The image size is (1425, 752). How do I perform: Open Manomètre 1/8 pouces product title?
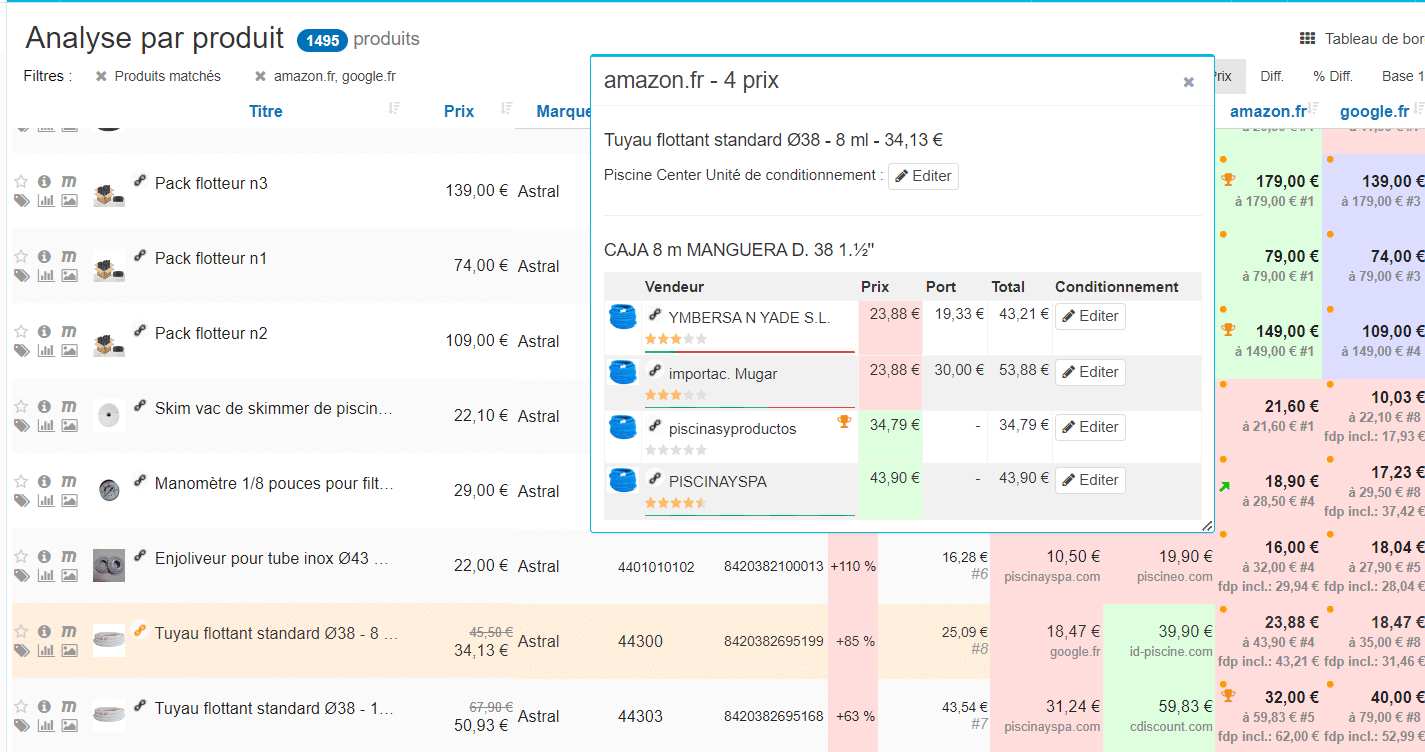tap(274, 483)
